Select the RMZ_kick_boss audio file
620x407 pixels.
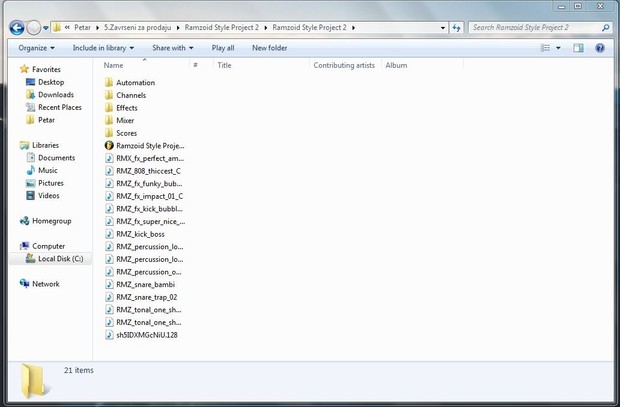point(140,234)
